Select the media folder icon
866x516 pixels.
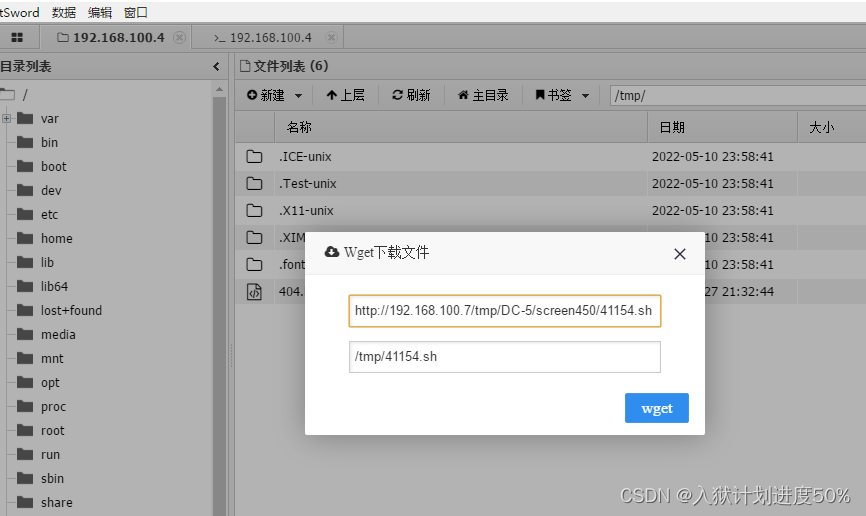tap(25, 334)
